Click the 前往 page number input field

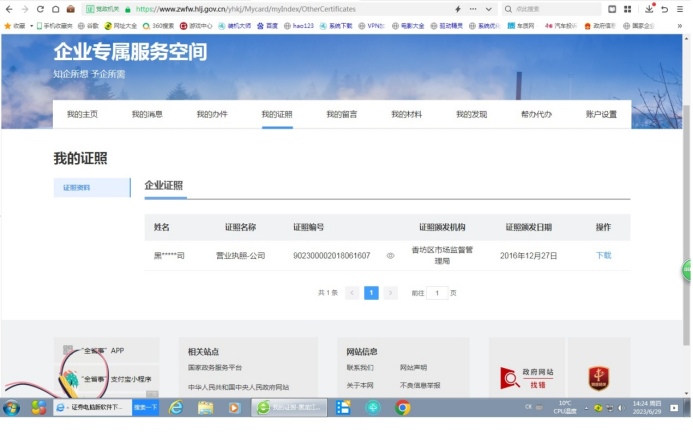pyautogui.click(x=437, y=293)
